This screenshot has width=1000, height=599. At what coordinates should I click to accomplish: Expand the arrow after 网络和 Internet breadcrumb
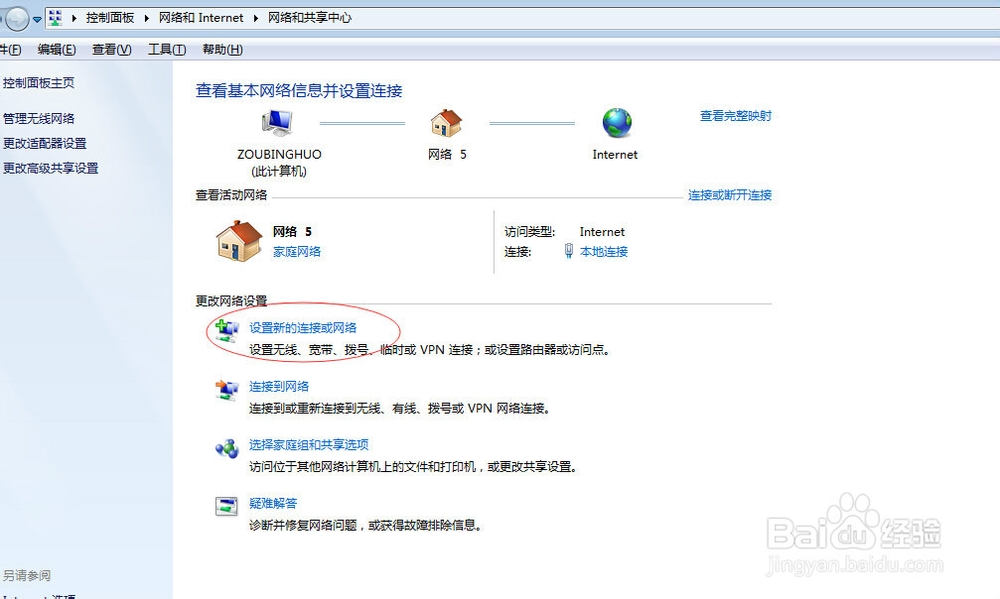point(255,18)
